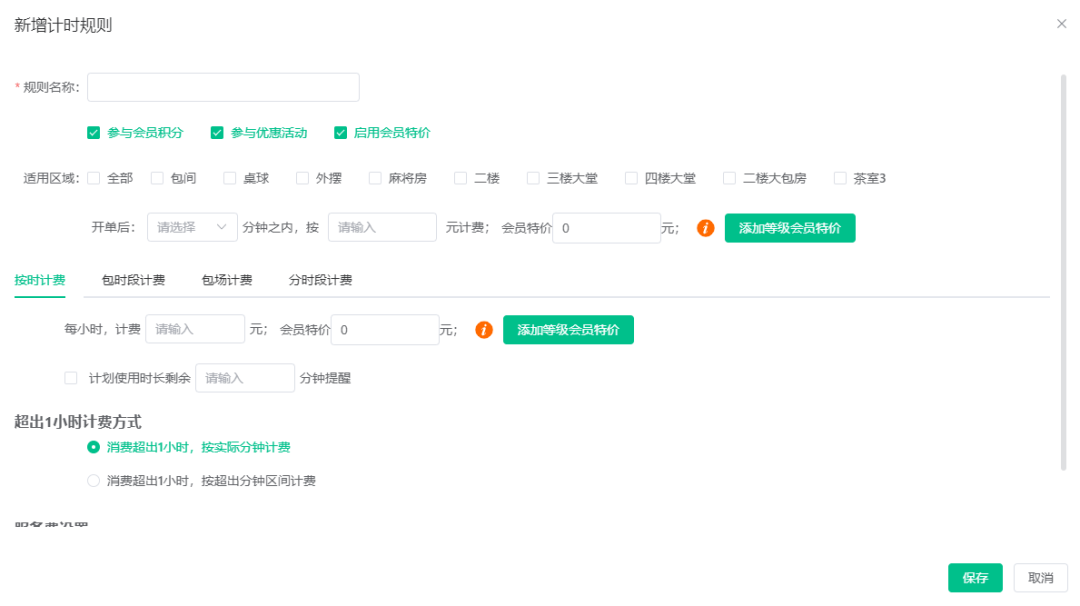Click the info icon in 每小时 row

coord(484,330)
